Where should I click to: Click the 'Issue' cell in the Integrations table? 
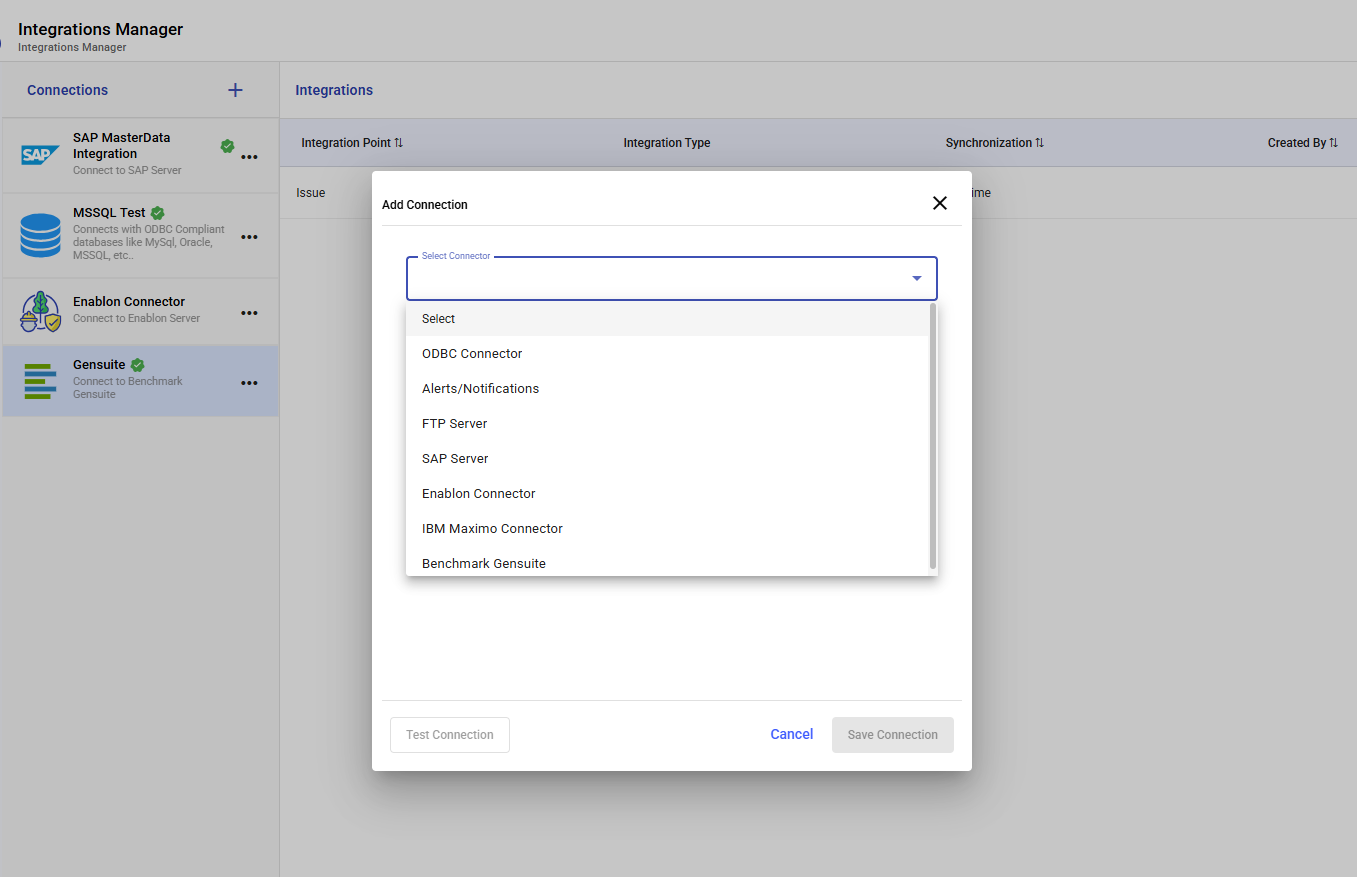pos(311,193)
